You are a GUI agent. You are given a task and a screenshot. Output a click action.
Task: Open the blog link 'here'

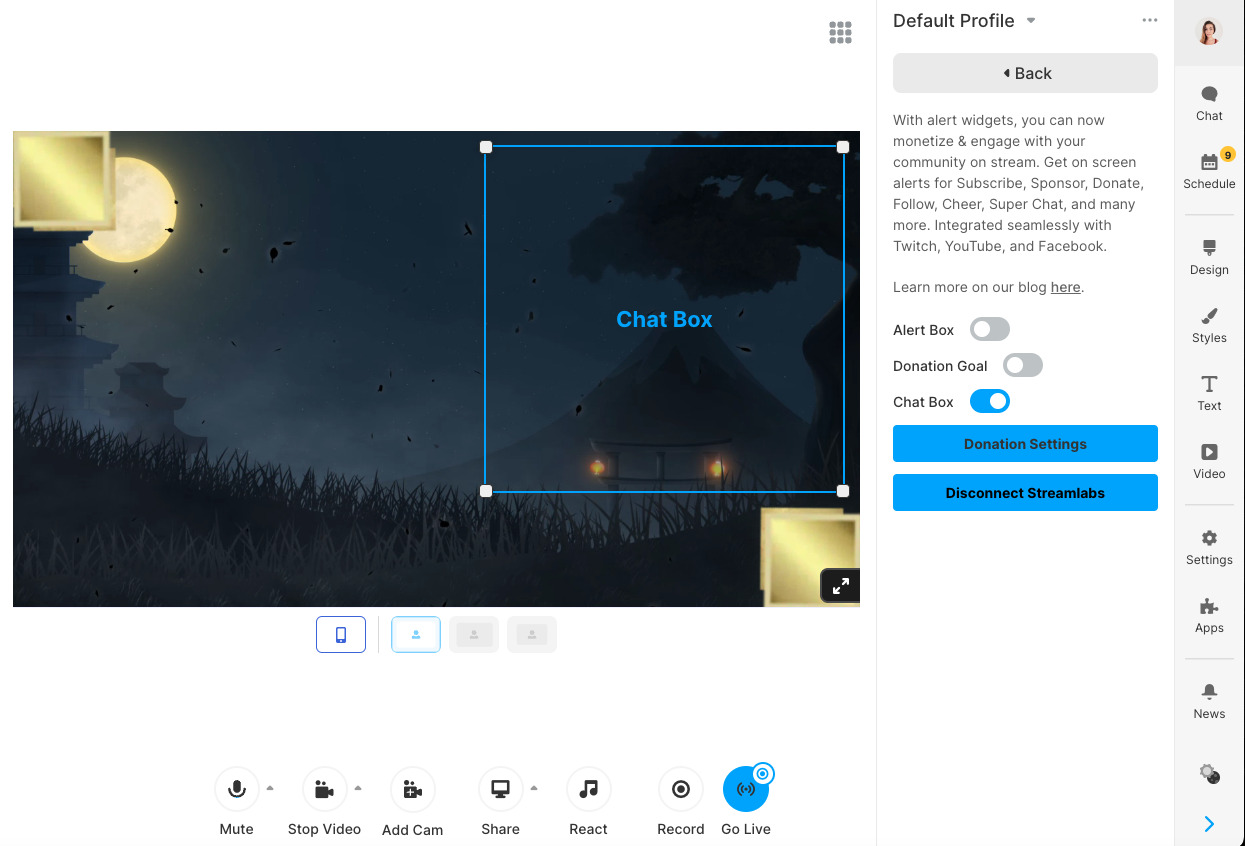[x=1065, y=287]
